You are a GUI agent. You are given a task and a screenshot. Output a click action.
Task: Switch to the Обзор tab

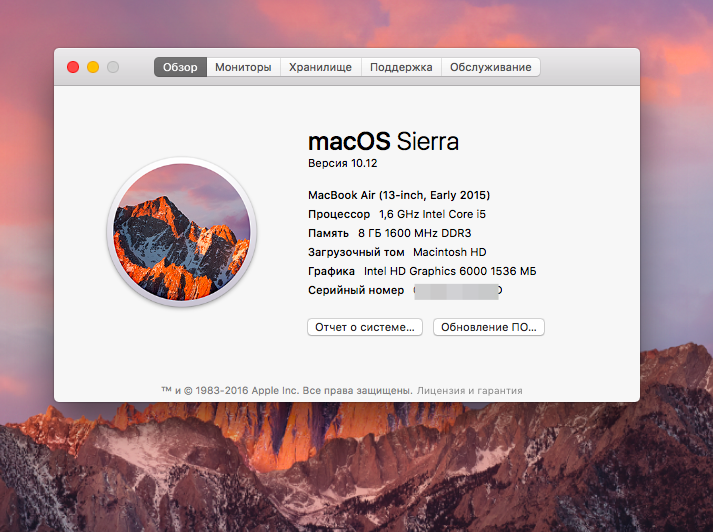click(x=180, y=67)
